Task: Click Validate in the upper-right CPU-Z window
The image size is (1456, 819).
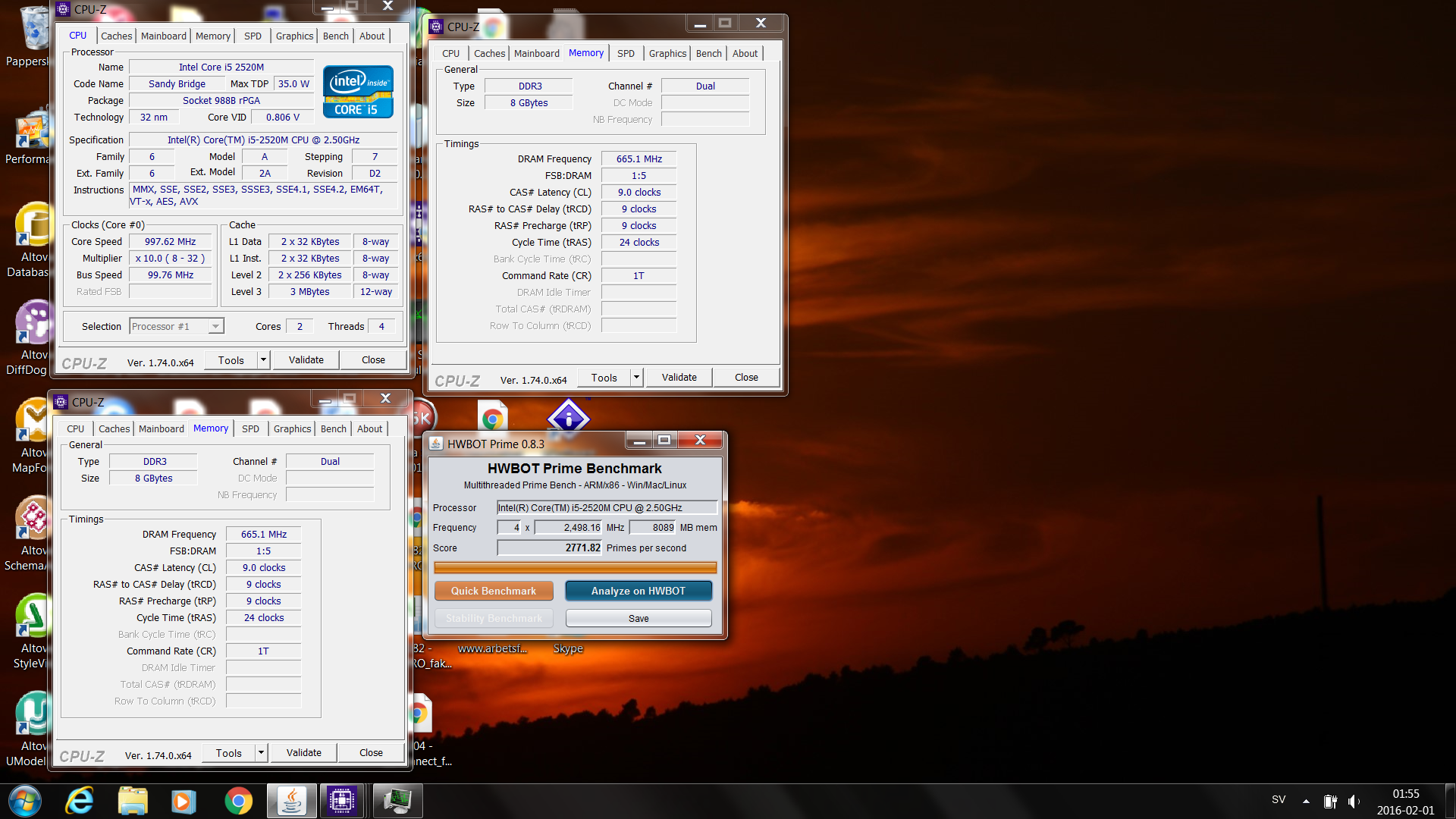Action: [679, 378]
